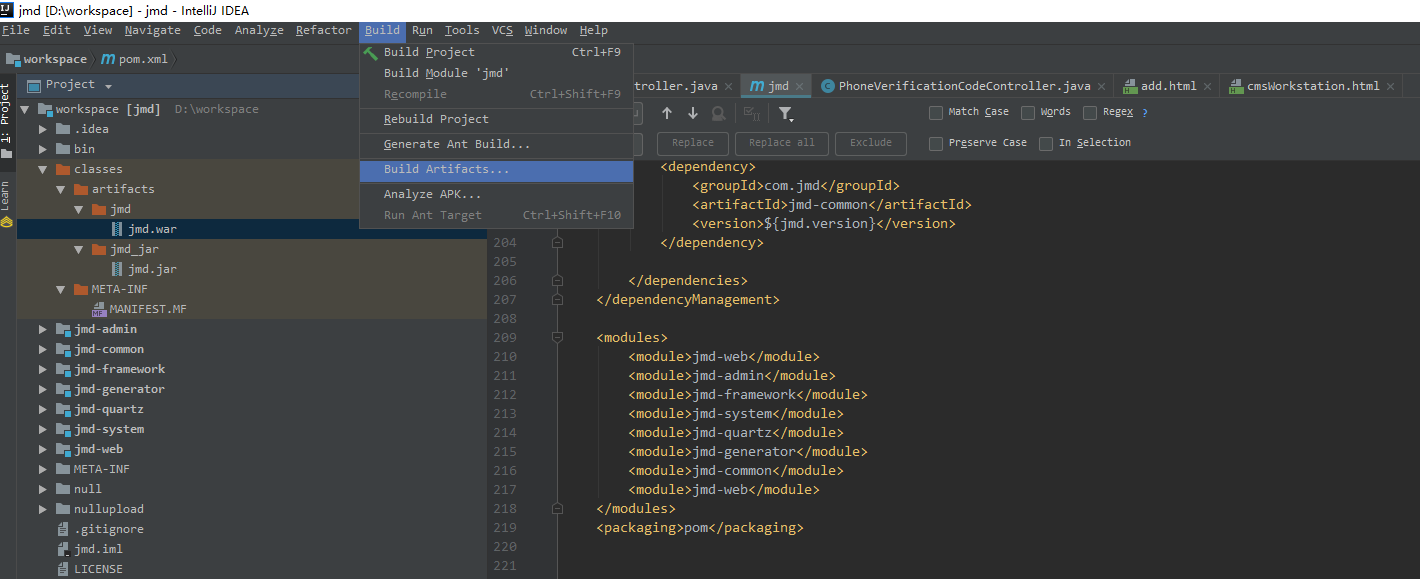Enable the In Selection checkbox

pos(1046,143)
